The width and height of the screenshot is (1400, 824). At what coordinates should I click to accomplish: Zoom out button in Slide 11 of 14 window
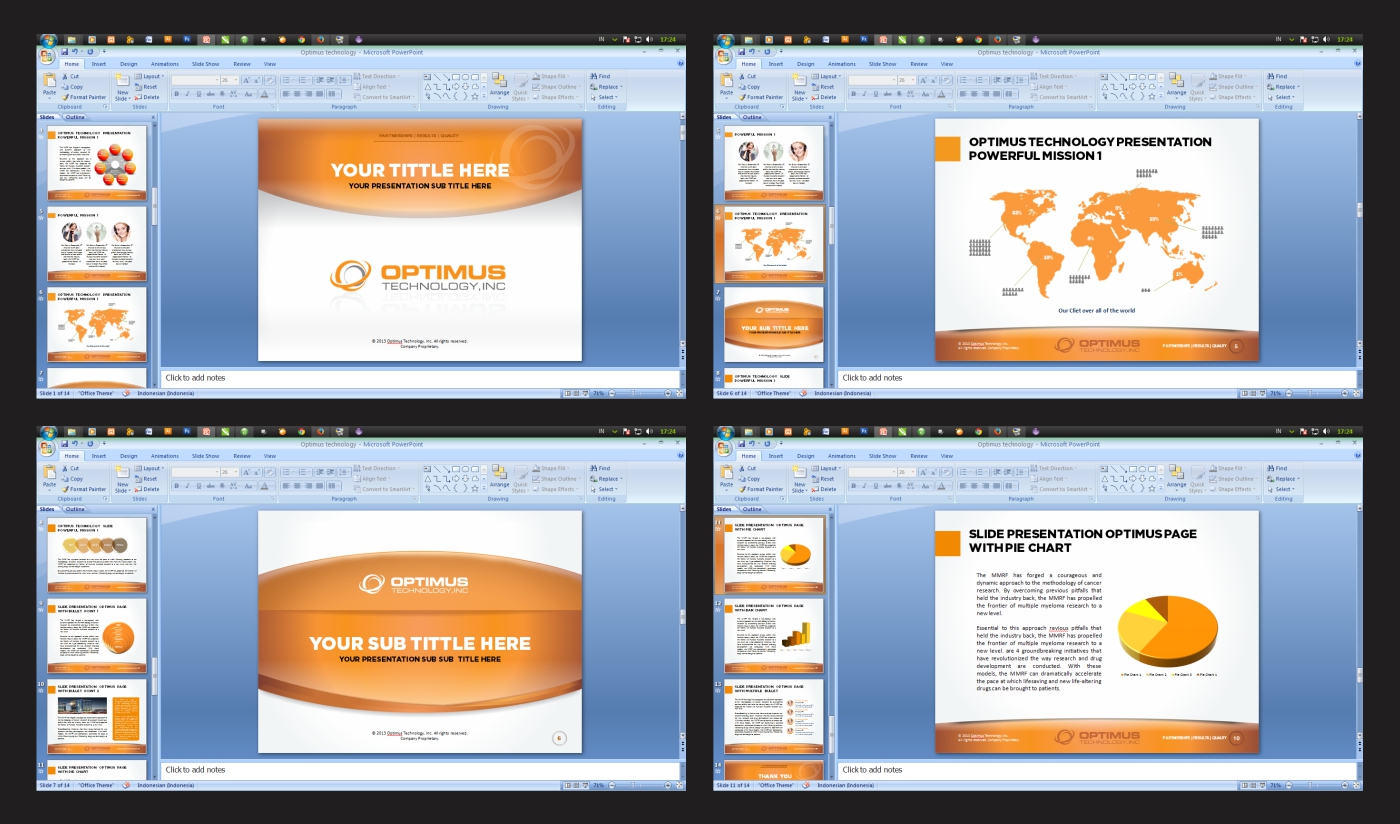click(x=1290, y=786)
